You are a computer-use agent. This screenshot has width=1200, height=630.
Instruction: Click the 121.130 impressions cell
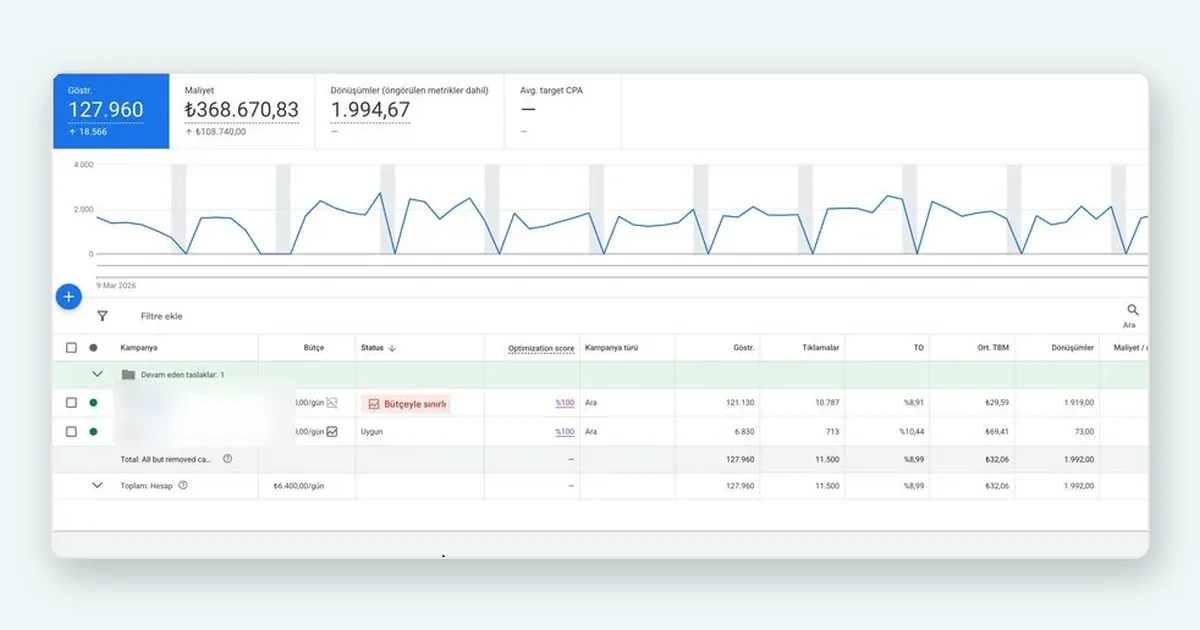coord(738,403)
